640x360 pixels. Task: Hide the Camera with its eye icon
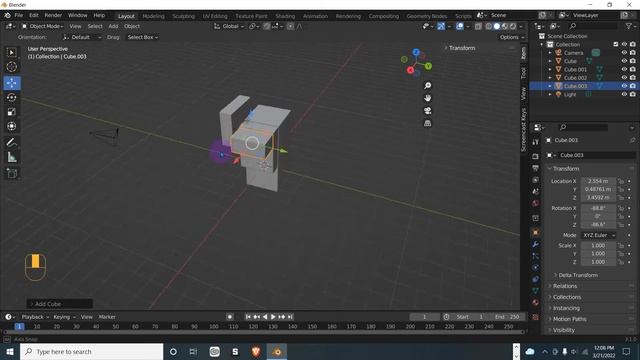pos(624,53)
